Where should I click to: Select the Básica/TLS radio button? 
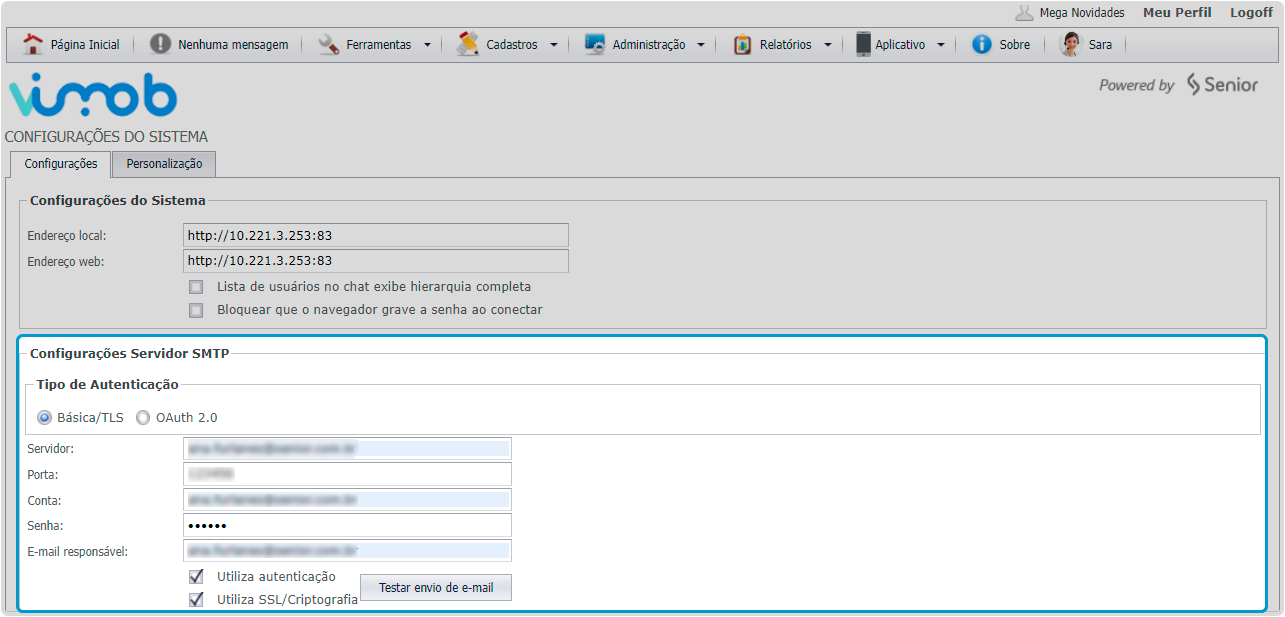pyautogui.click(x=44, y=417)
